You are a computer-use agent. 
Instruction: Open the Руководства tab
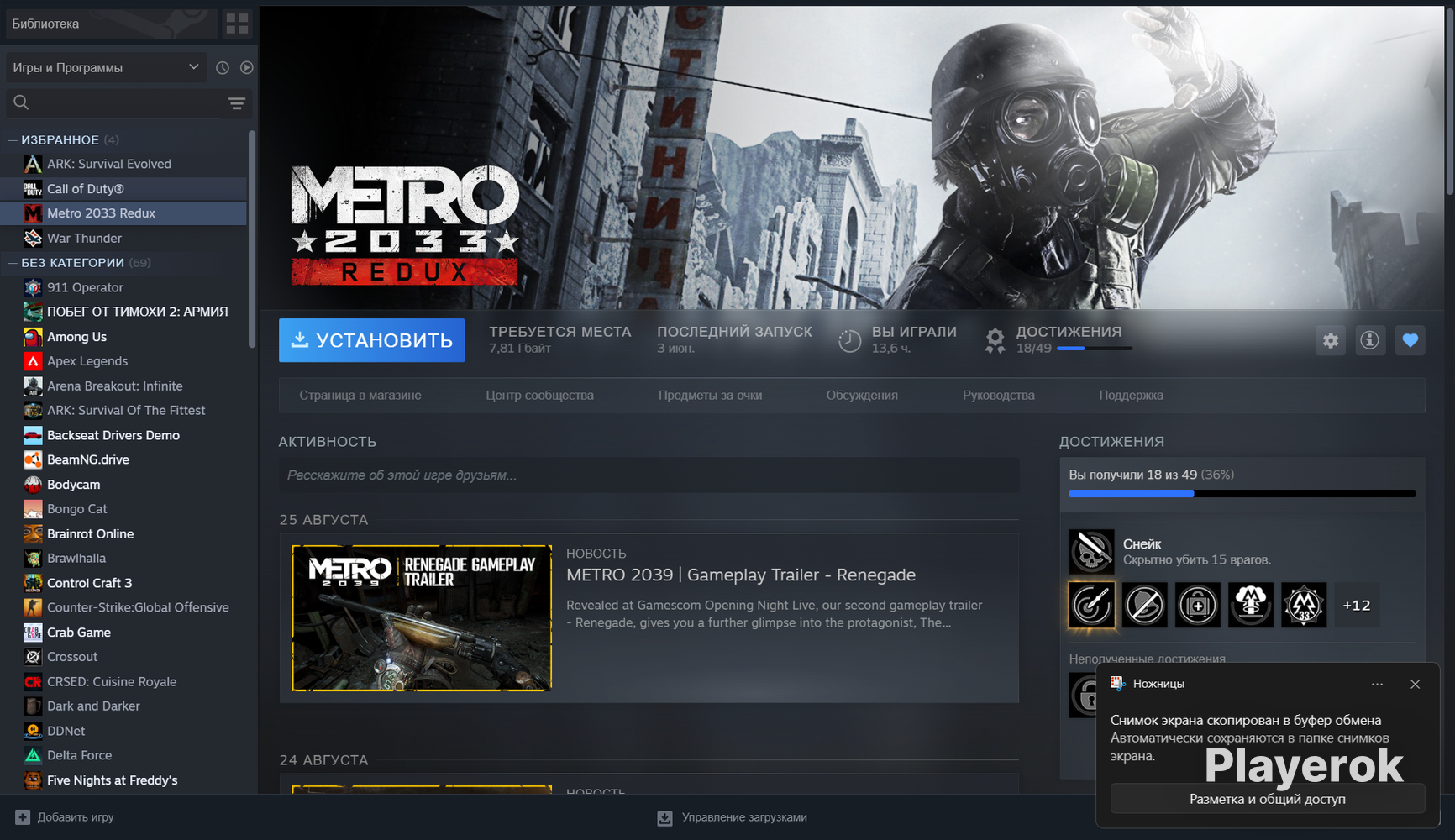[999, 396]
